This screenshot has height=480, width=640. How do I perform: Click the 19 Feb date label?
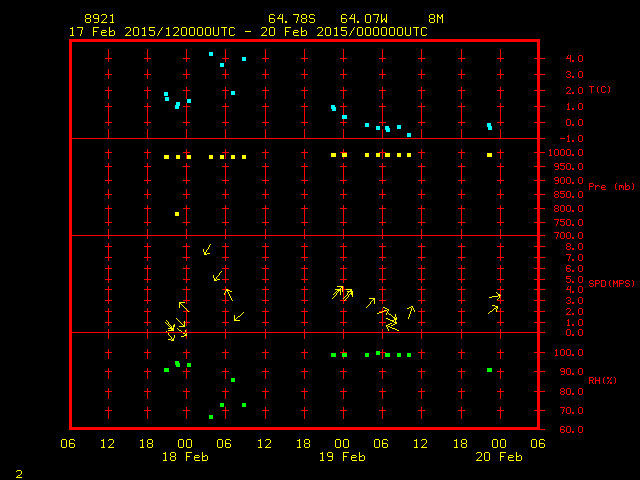tap(342, 456)
